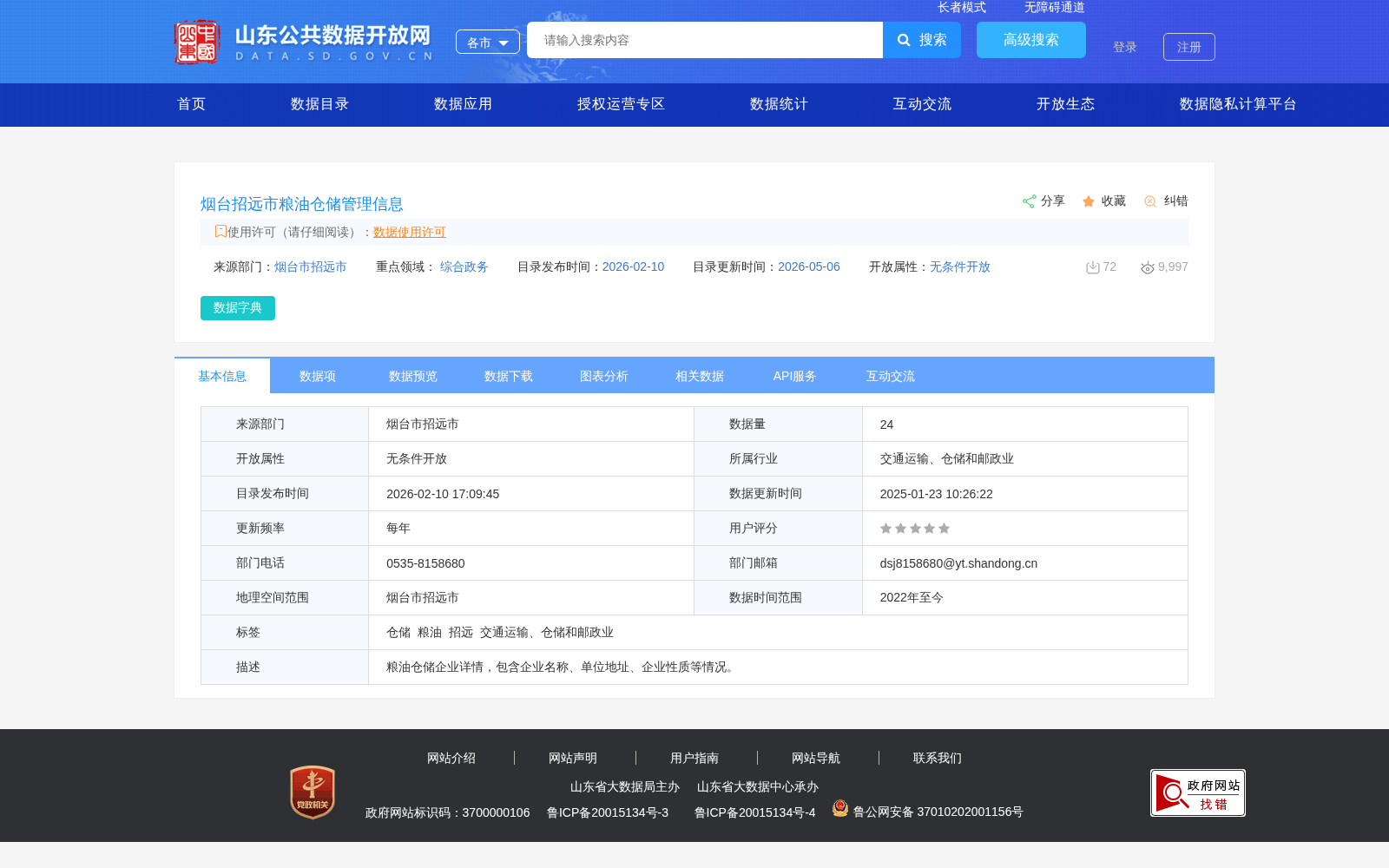Click the share icon next to 分享
This screenshot has width=1389, height=868.
point(1029,201)
